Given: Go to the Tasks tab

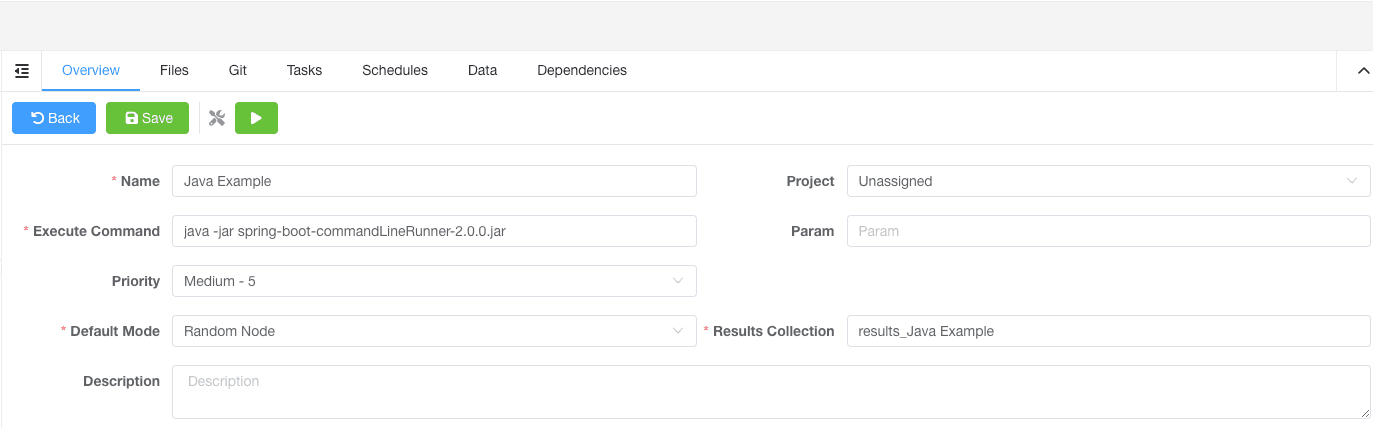Looking at the screenshot, I should click(304, 71).
